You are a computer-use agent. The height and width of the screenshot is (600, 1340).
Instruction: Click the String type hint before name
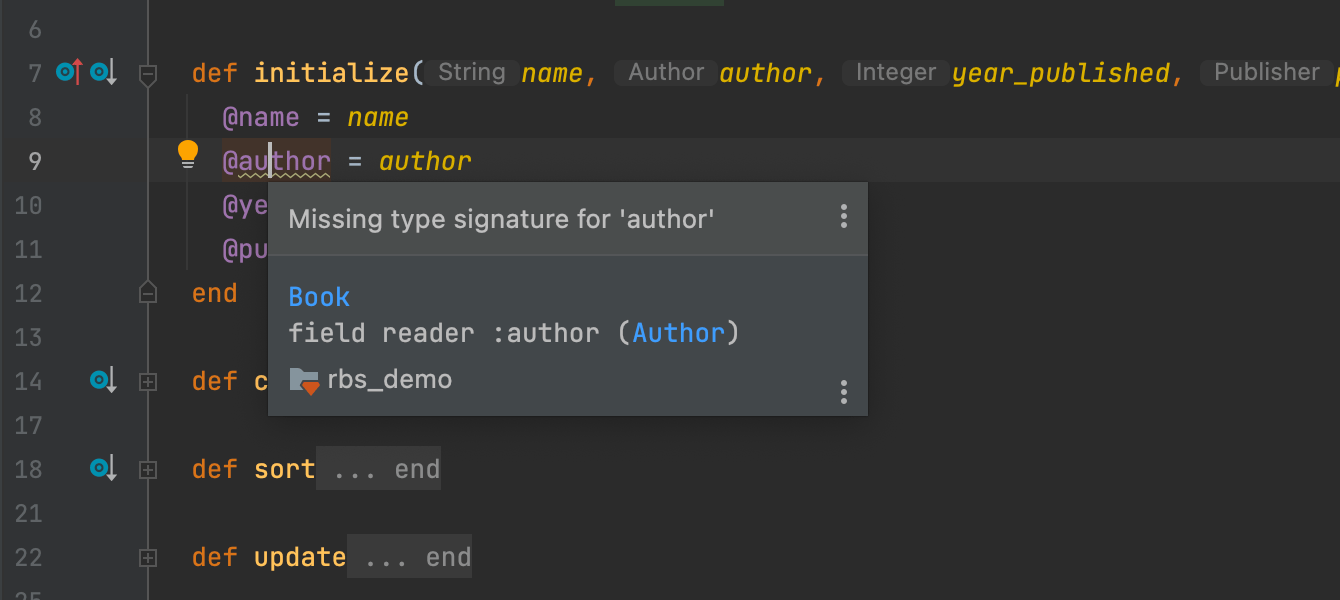click(471, 72)
